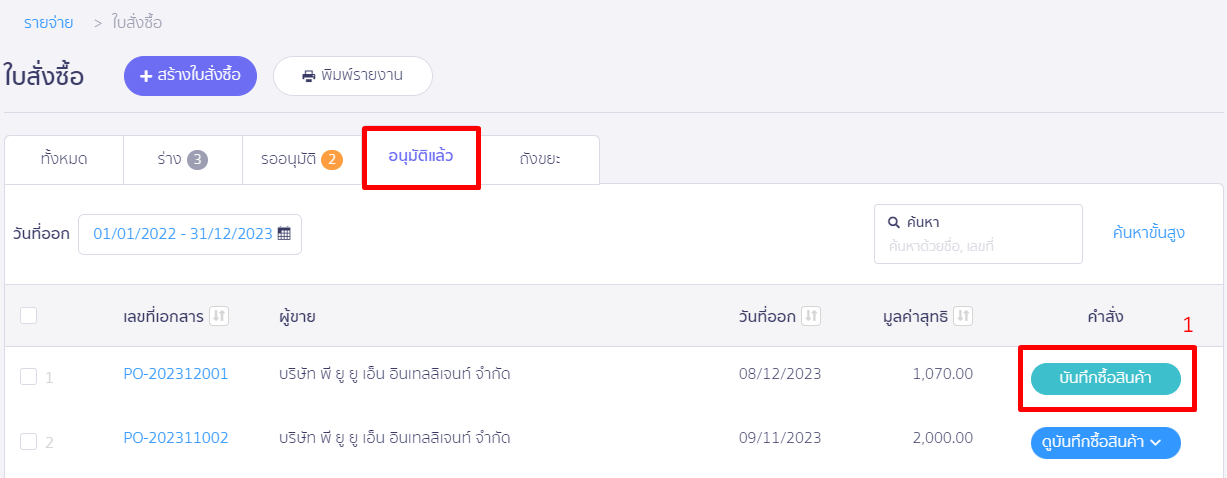The image size is (1227, 478).
Task: Toggle the select-all header checkbox
Action: pos(29,315)
